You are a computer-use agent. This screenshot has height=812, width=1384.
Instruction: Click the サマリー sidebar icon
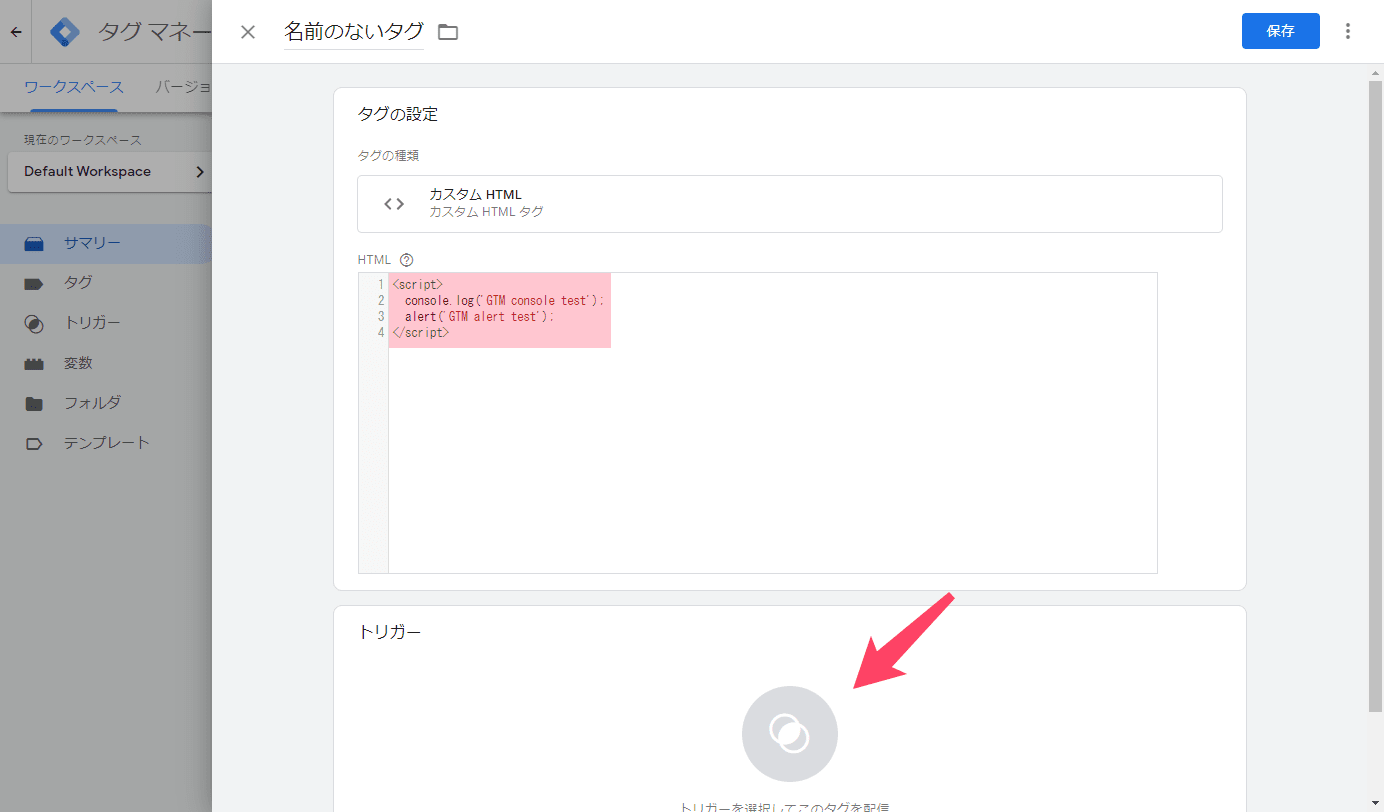[34, 244]
